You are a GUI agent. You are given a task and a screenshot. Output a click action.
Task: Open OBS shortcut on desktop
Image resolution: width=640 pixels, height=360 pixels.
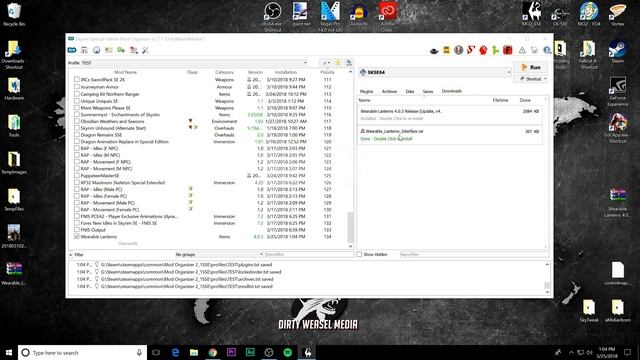pos(272,16)
